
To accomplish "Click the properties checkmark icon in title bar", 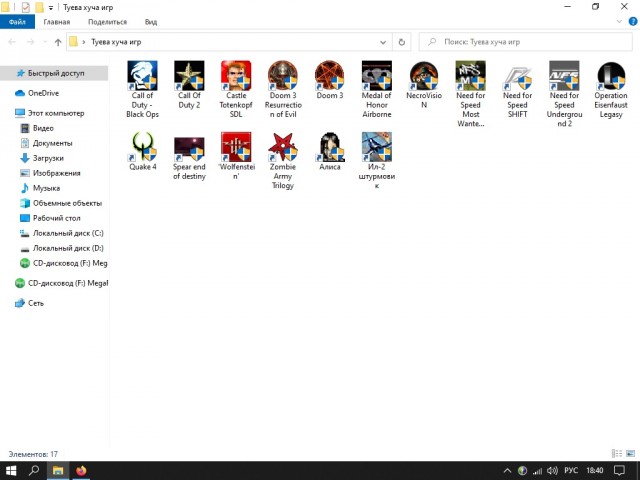I will [25, 7].
